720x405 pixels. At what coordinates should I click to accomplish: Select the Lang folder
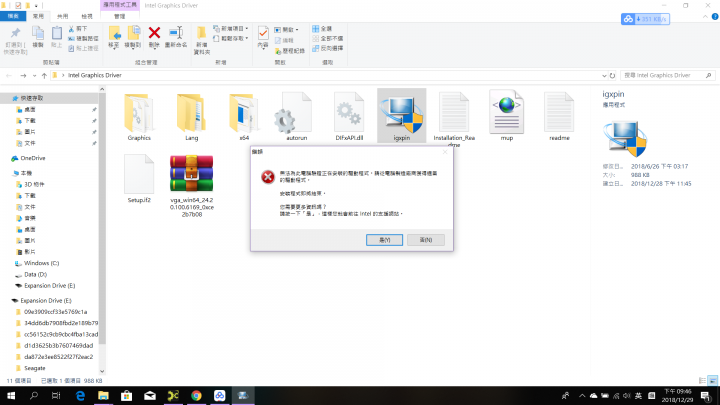pos(191,117)
